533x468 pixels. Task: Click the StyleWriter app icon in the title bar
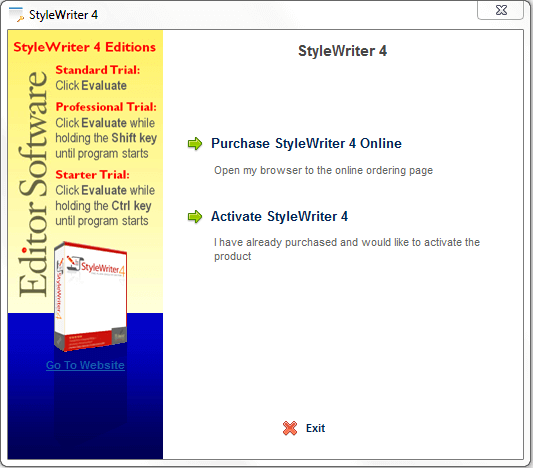coord(16,15)
